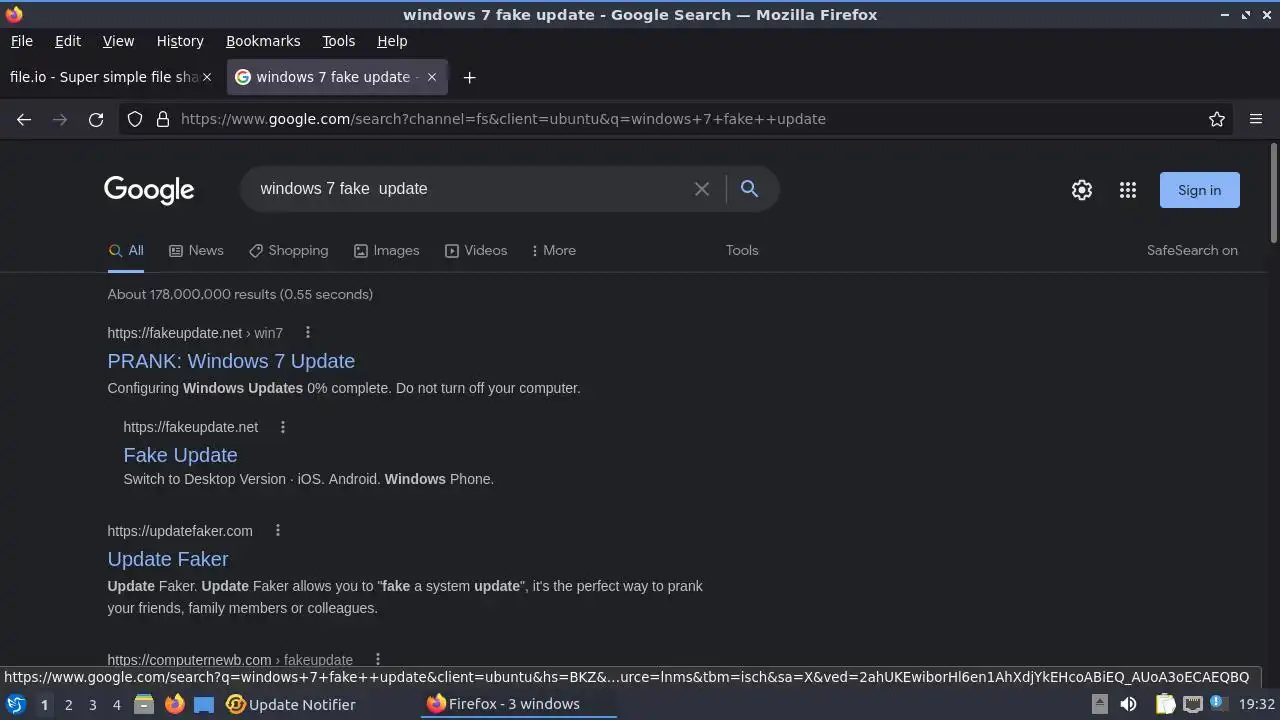
Task: Click the Sign in button
Action: coord(1199,190)
